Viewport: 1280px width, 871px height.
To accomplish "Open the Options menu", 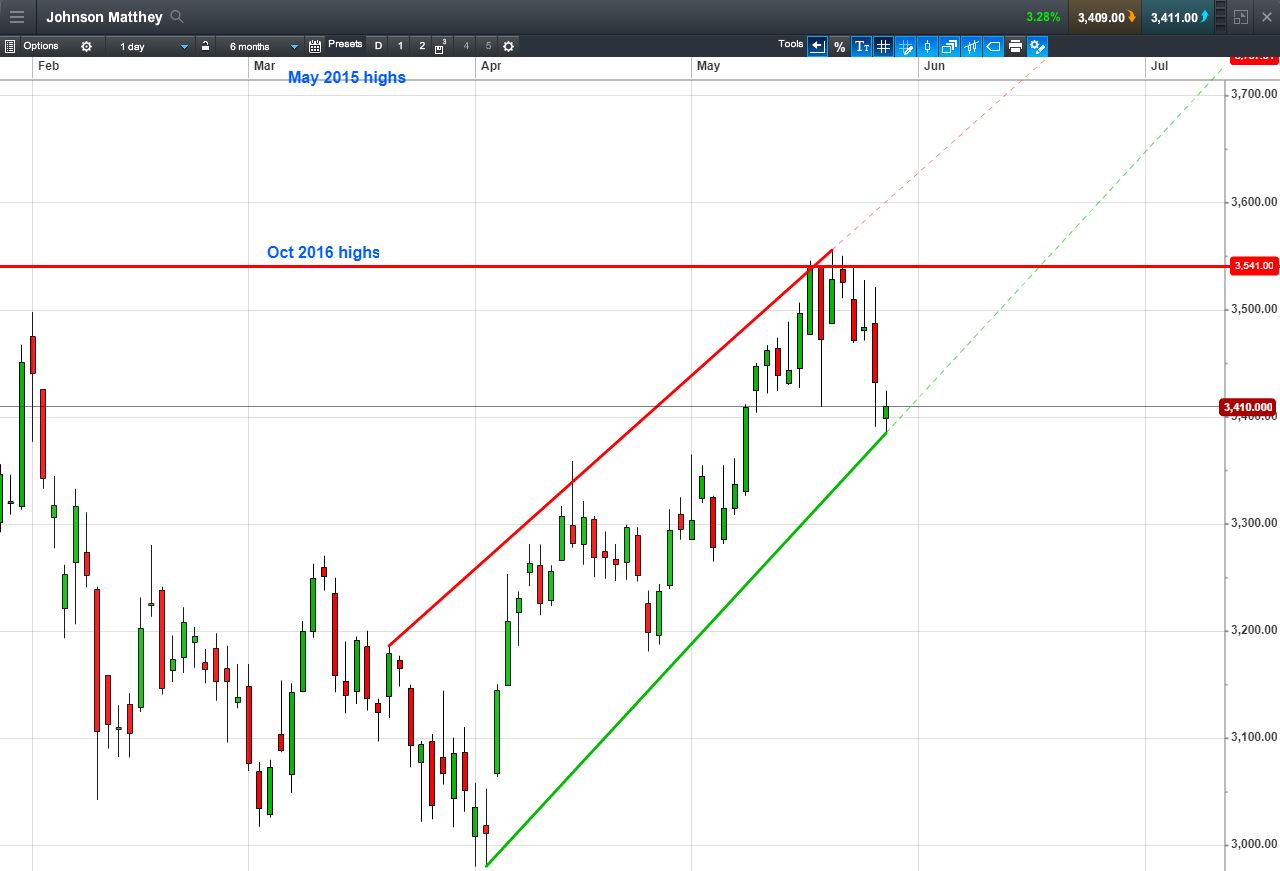I will (x=41, y=46).
